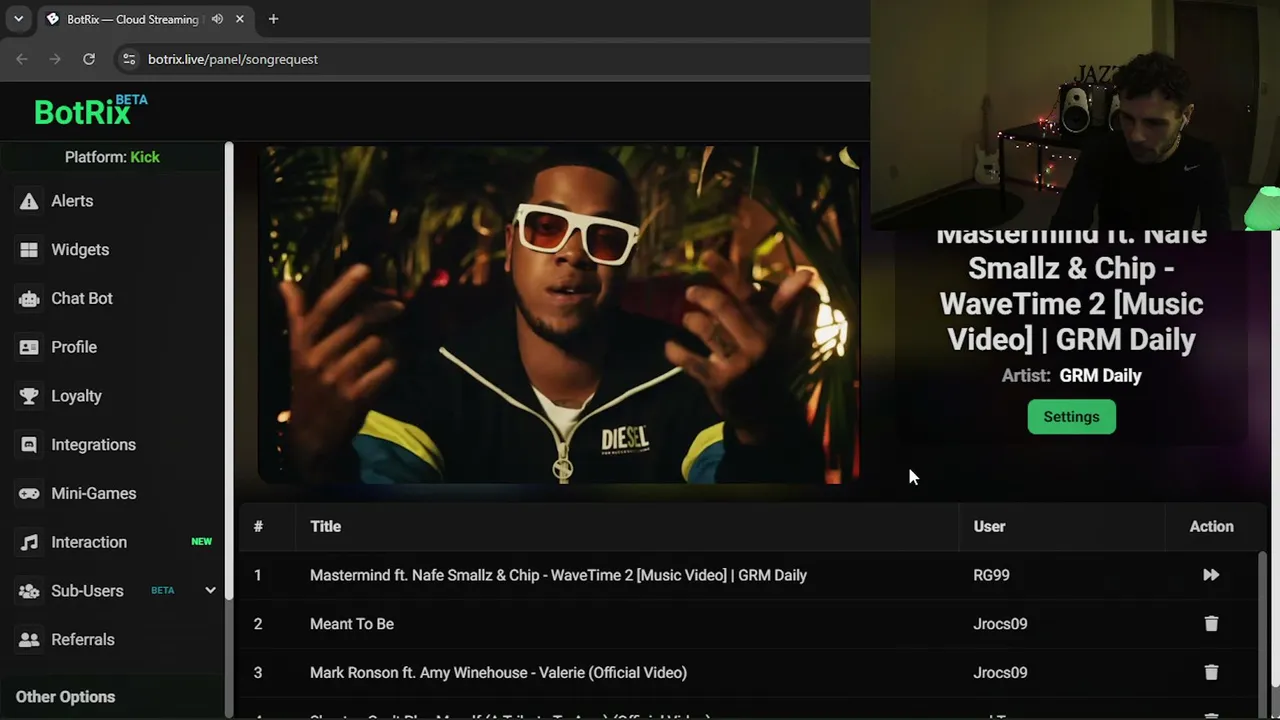This screenshot has height=720, width=1280.
Task: Close the BotRix browser tab
Action: (x=240, y=19)
